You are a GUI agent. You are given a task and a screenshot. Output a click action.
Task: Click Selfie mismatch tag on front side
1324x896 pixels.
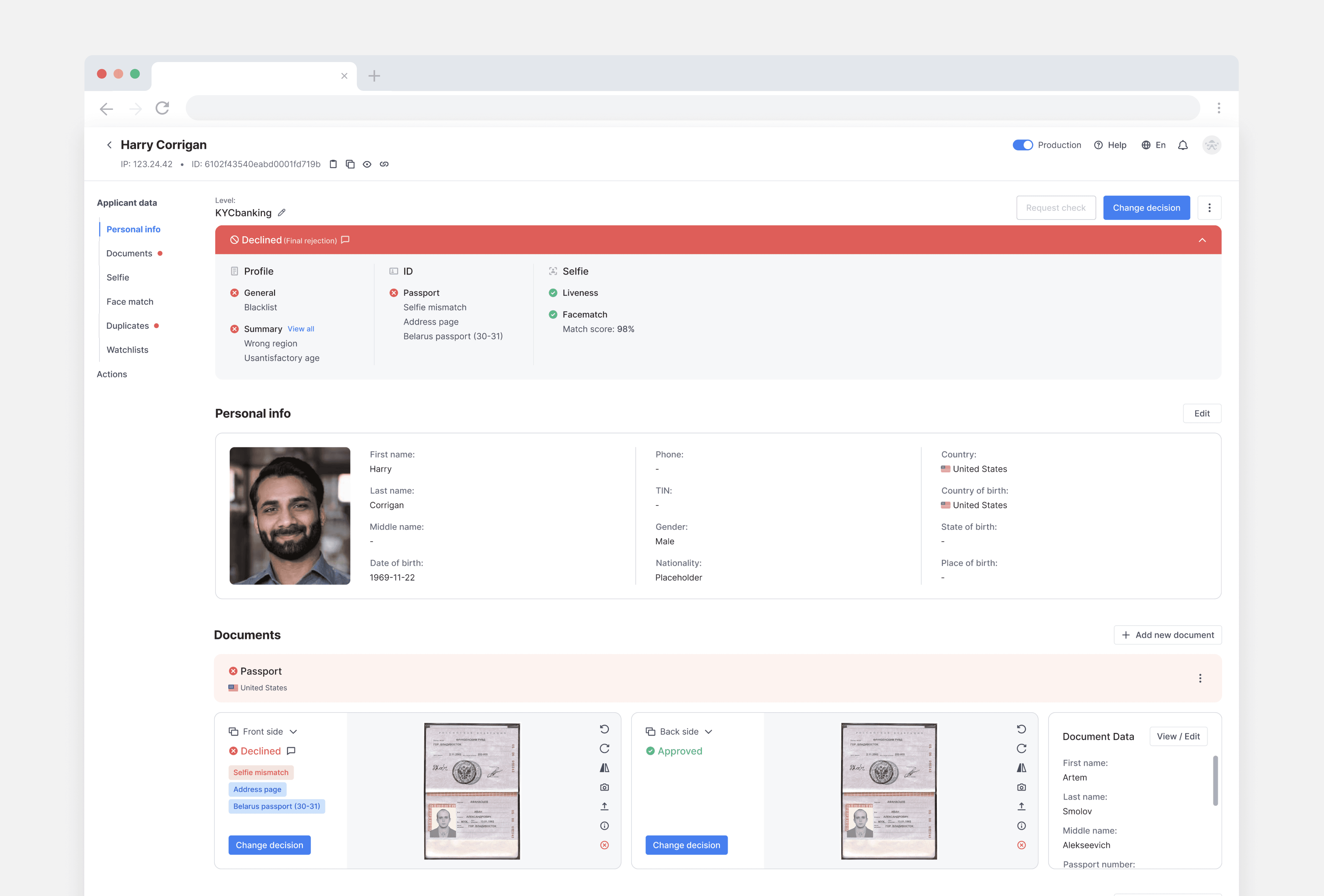[x=261, y=772]
